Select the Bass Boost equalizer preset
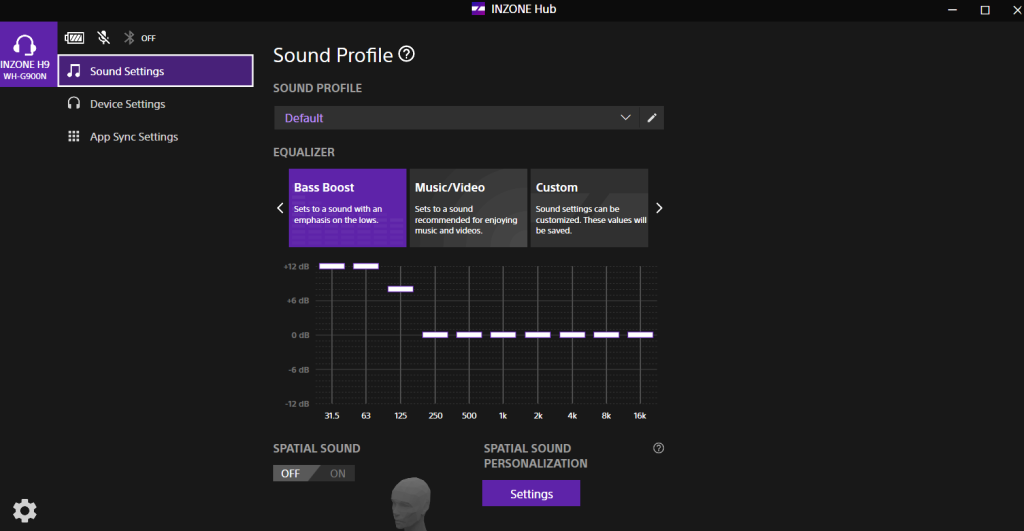 click(347, 207)
